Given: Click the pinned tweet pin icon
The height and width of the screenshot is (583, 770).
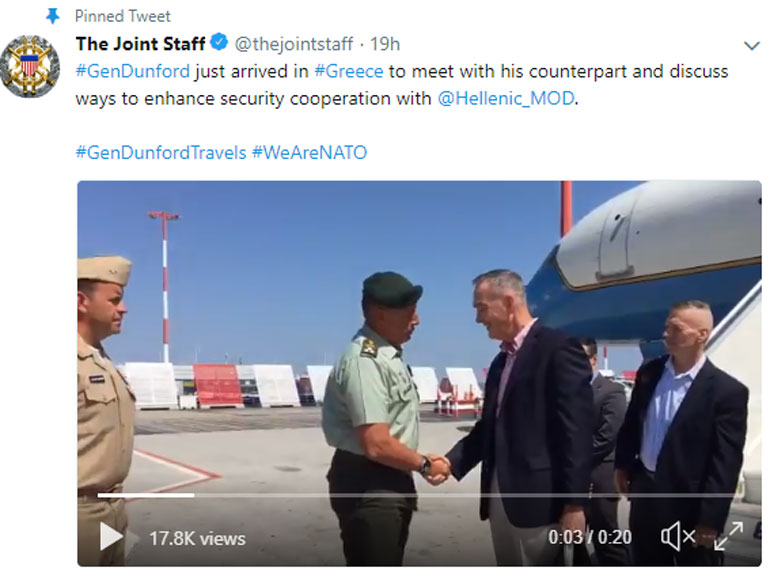Looking at the screenshot, I should (x=52, y=17).
